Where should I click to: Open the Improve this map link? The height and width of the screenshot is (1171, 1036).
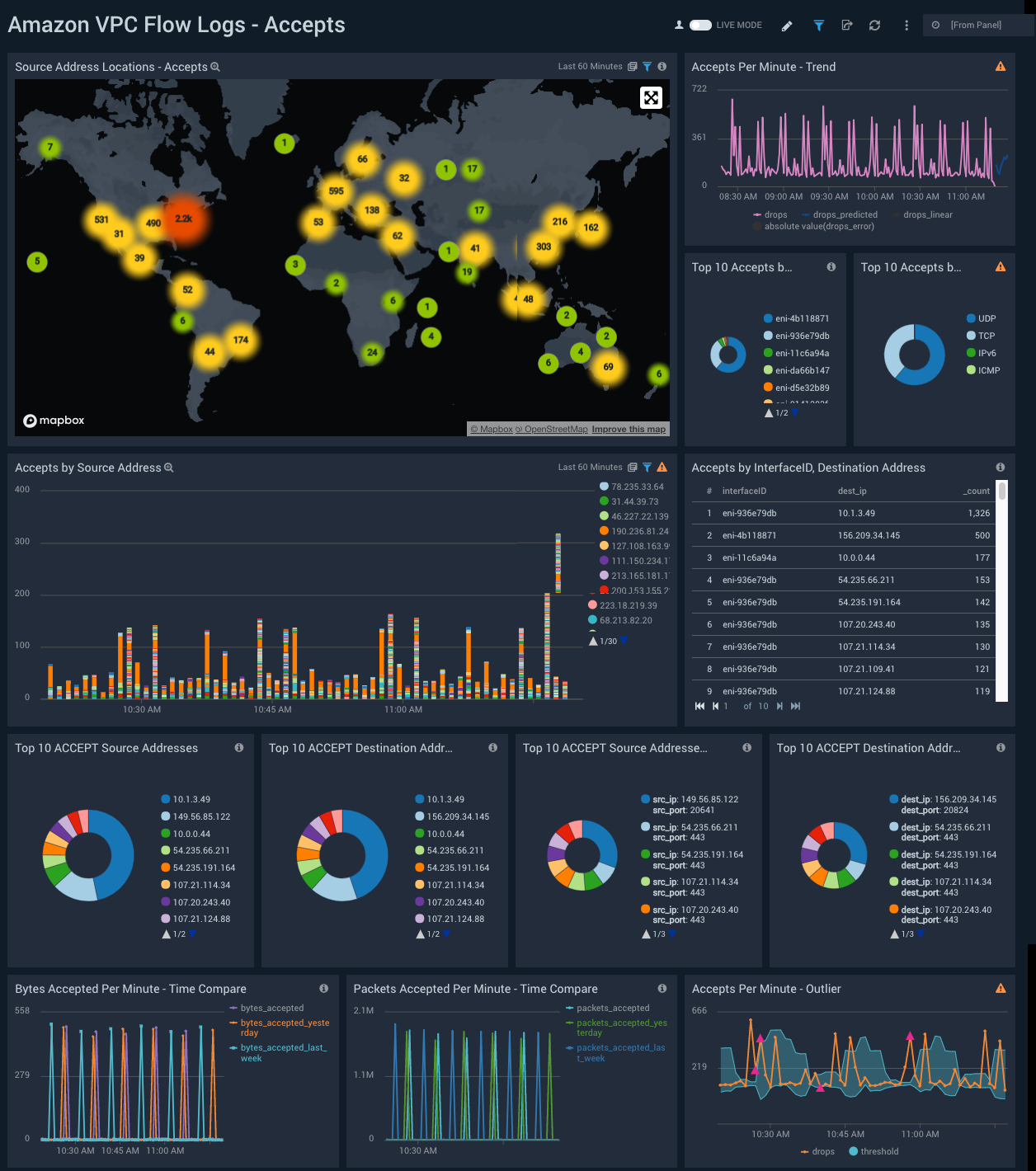pyautogui.click(x=628, y=429)
